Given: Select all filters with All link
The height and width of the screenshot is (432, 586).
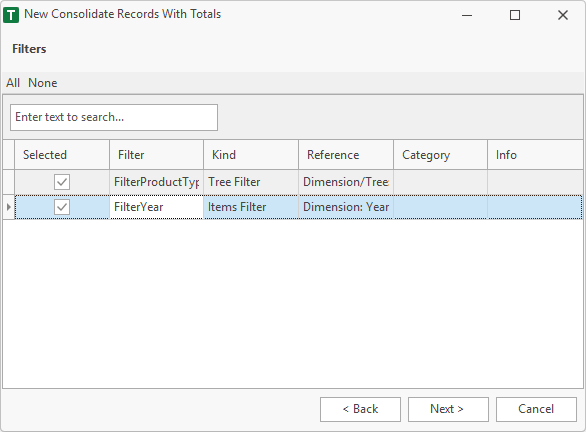Looking at the screenshot, I should 13,83.
